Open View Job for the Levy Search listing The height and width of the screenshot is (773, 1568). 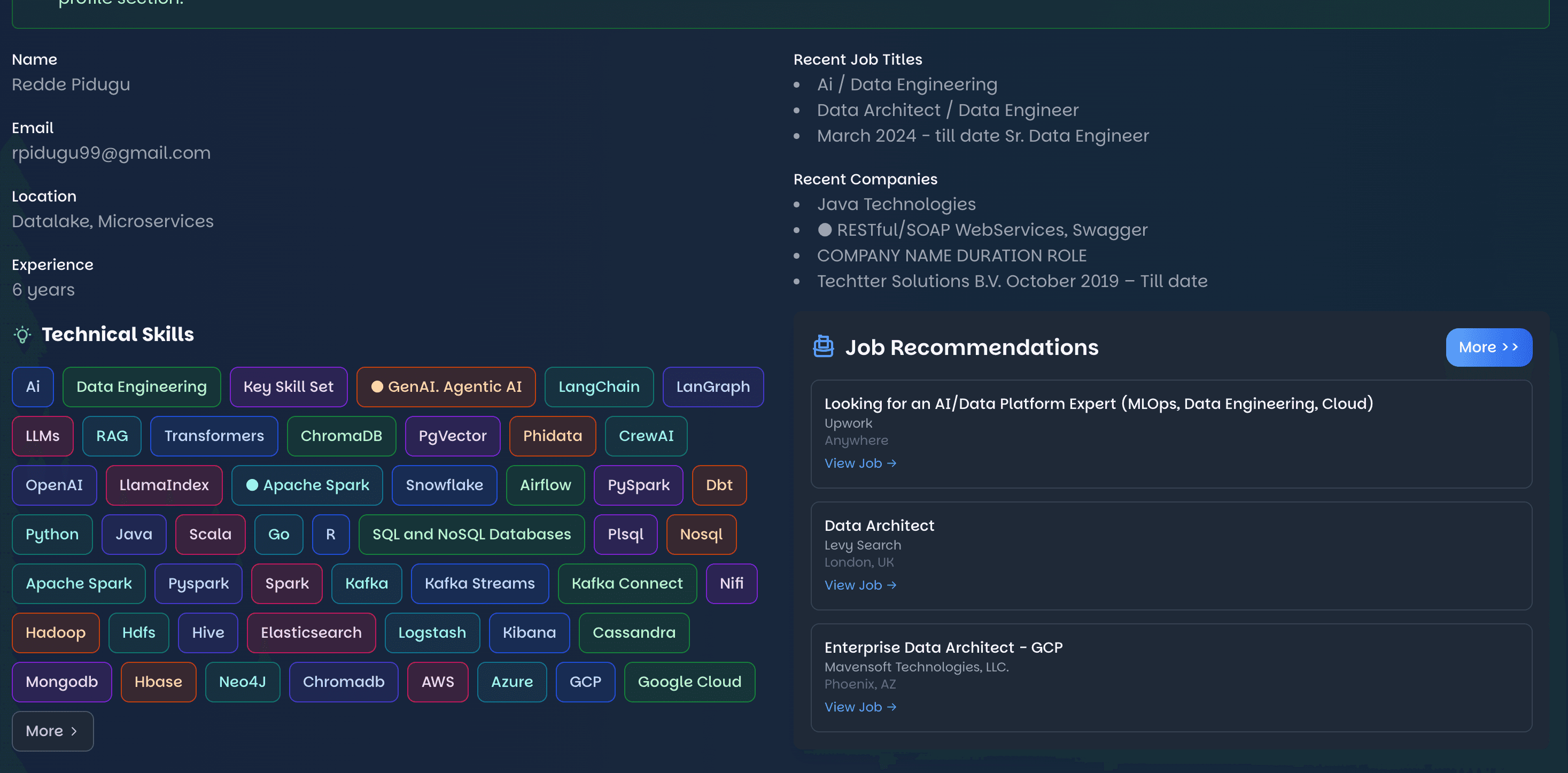click(x=855, y=585)
